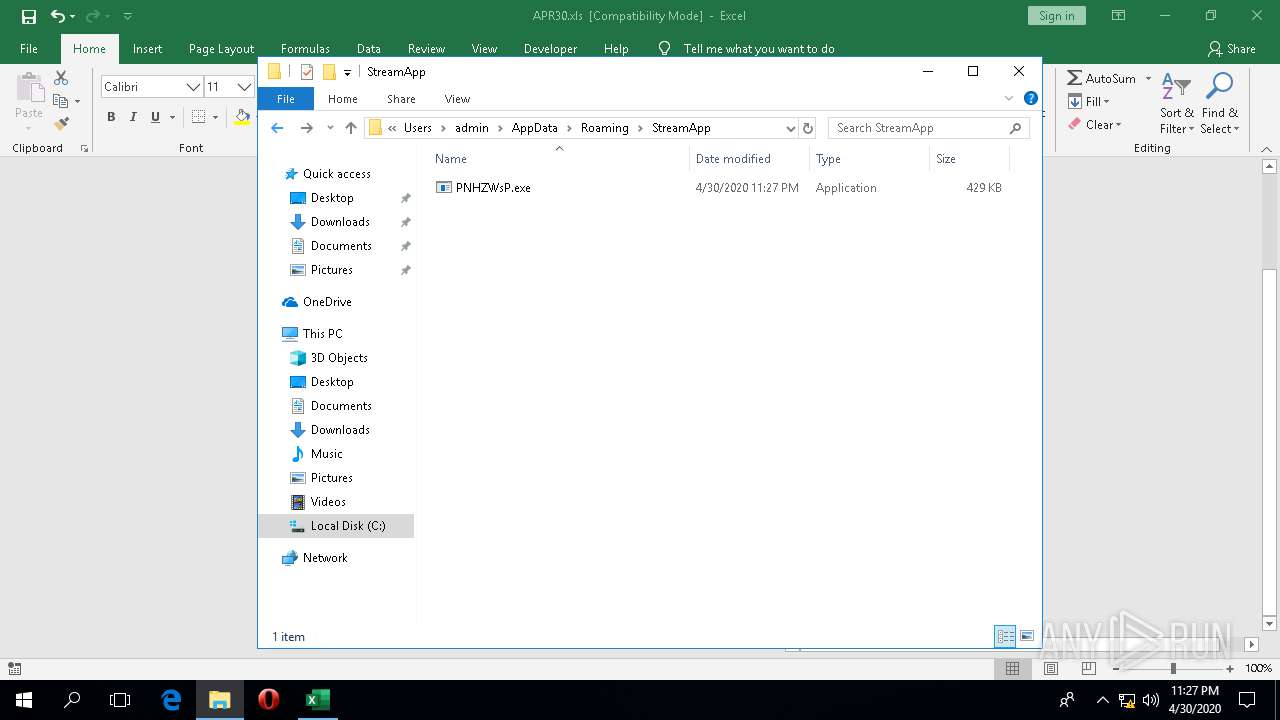Expand the Explorer ribbon chevron
The image size is (1280, 720).
click(1009, 98)
